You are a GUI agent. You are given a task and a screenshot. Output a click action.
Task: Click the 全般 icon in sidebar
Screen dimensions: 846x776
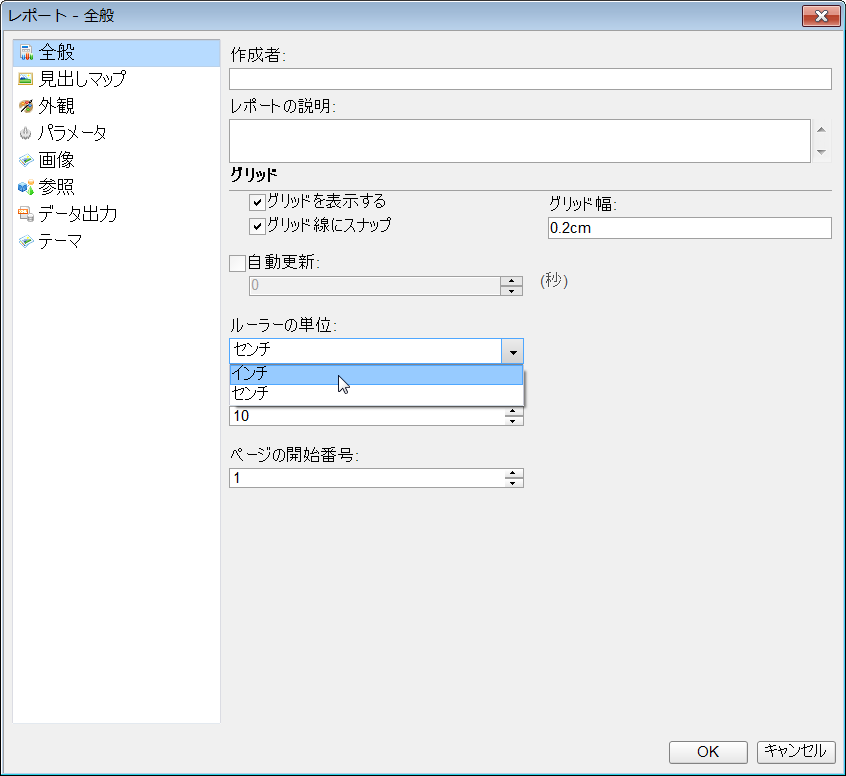tap(26, 52)
